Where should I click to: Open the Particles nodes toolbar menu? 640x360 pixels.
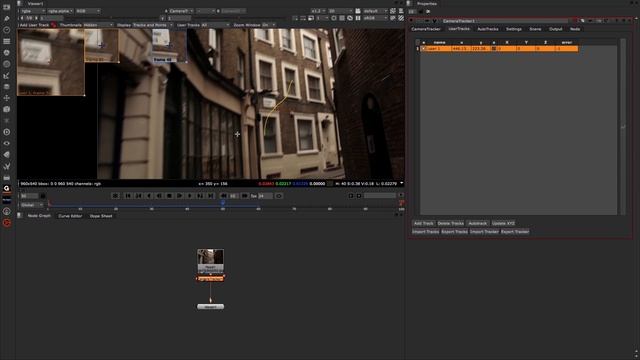[7, 121]
